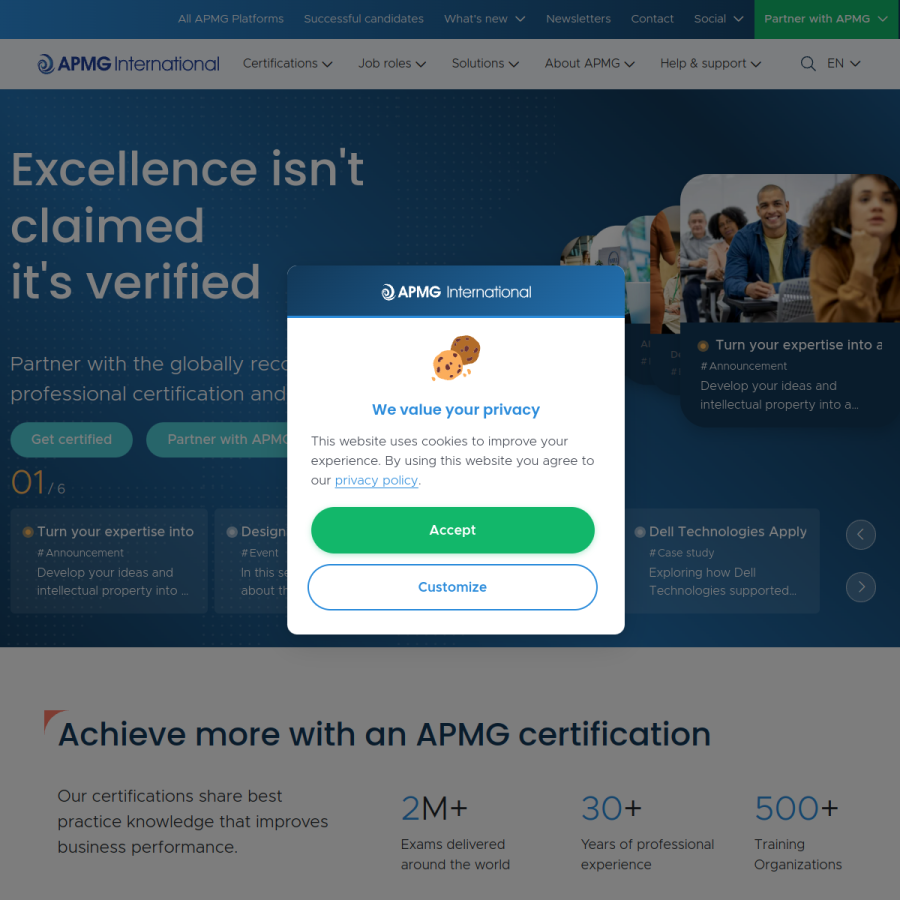
Task: Expand the Social dropdown
Action: 719,19
